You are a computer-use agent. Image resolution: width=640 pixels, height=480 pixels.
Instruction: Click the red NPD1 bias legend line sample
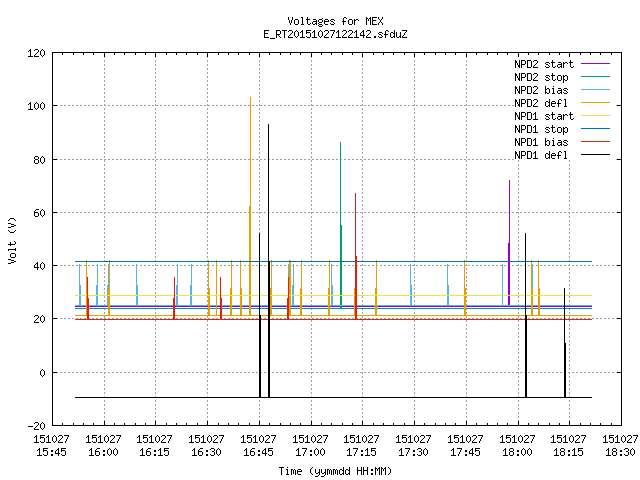click(x=596, y=142)
